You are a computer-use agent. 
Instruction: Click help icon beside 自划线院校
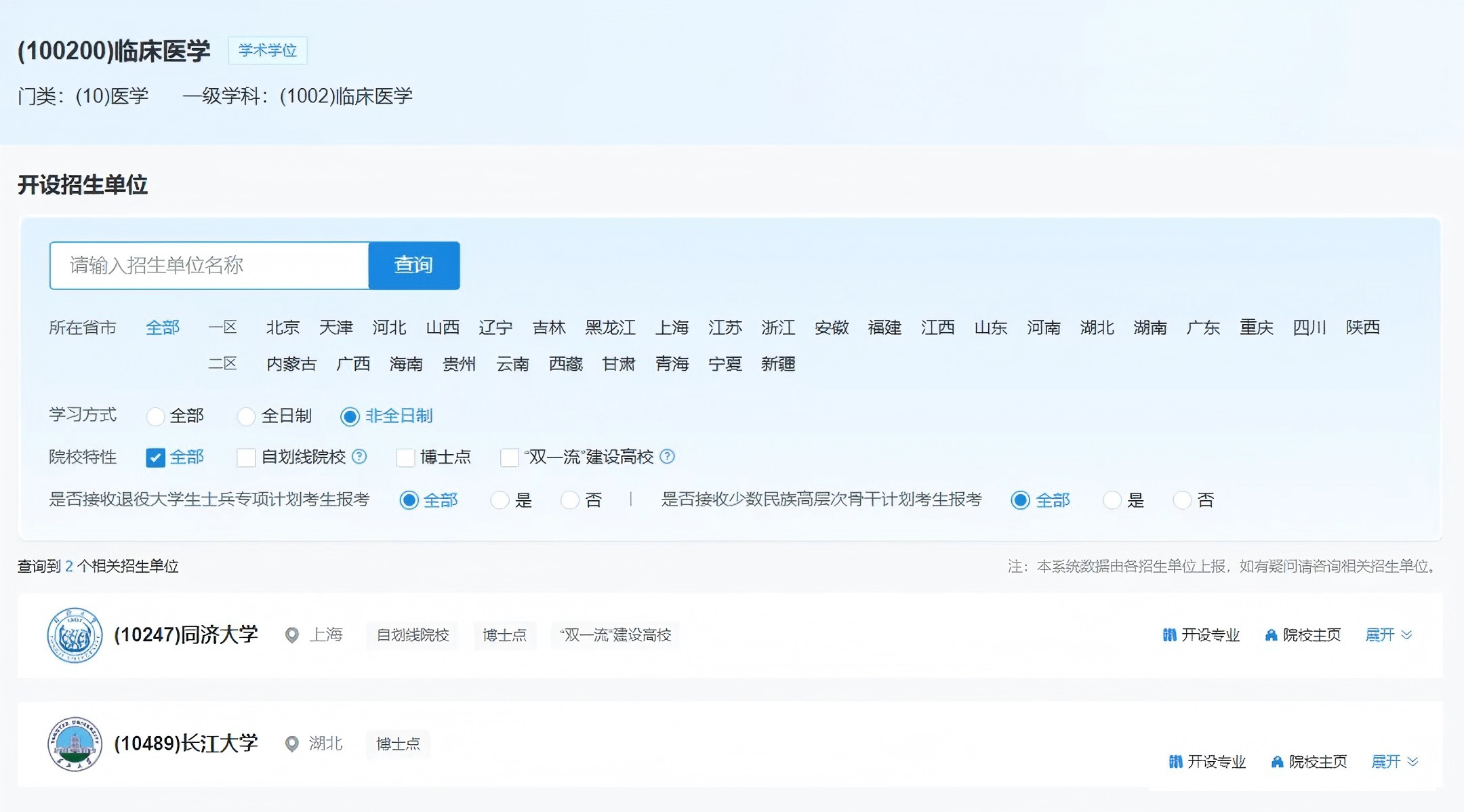point(360,456)
